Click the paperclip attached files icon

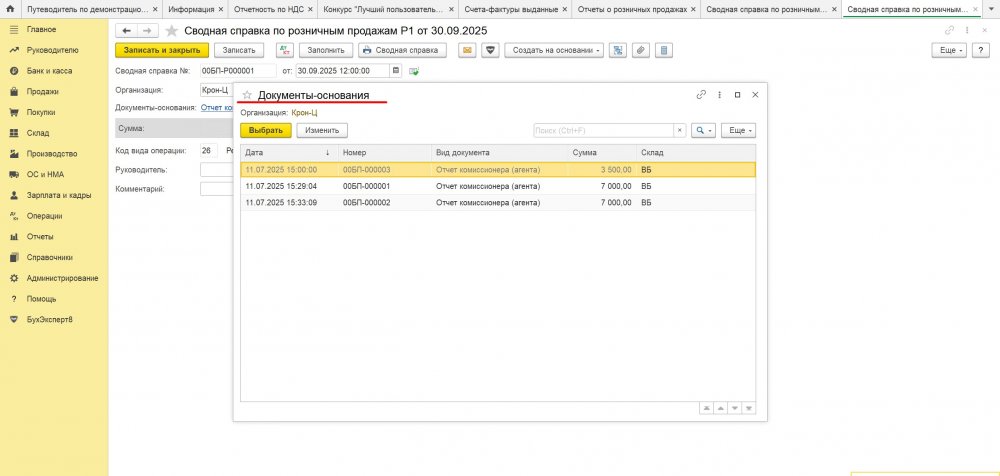pos(641,50)
